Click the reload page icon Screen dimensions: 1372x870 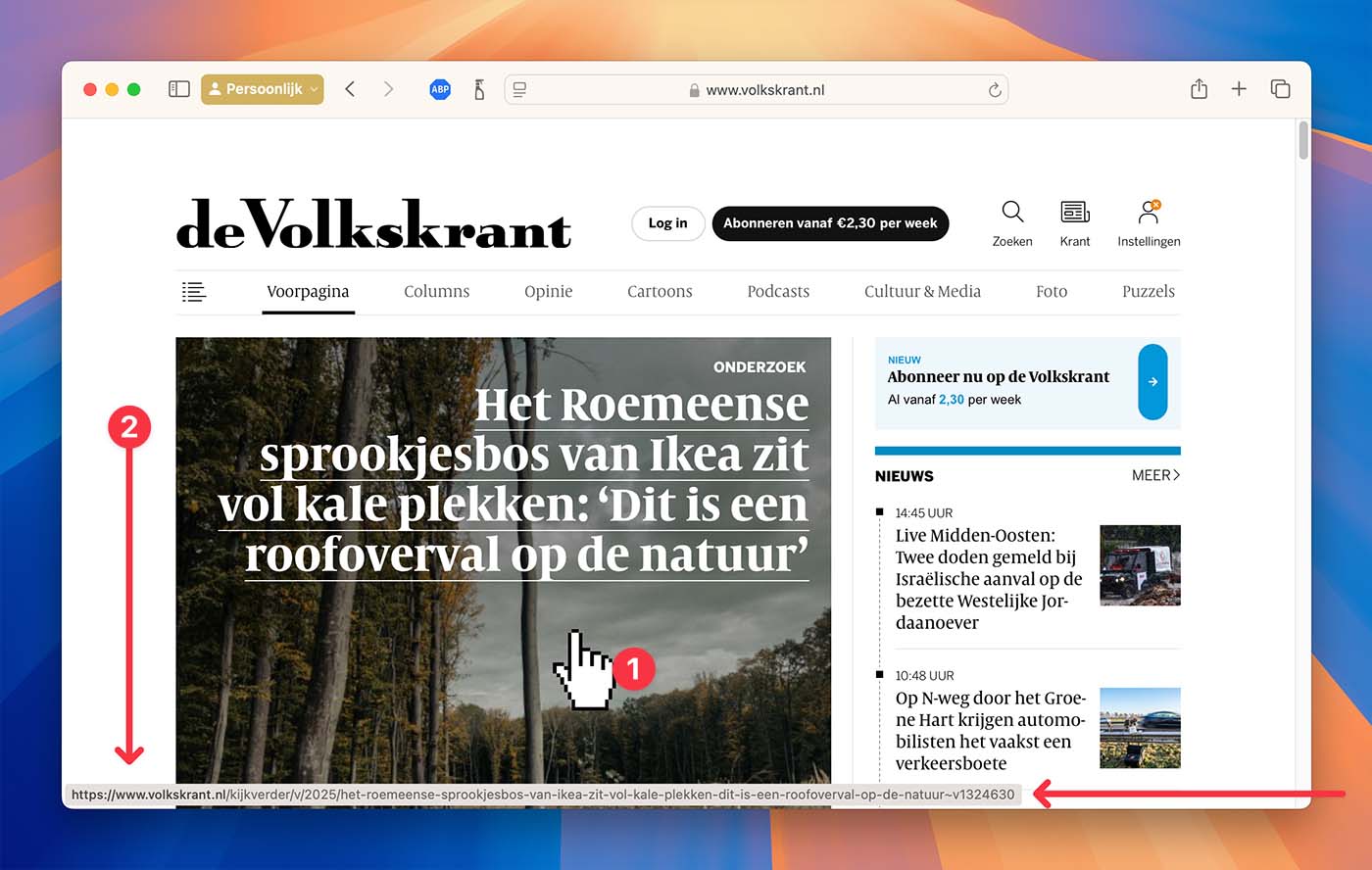[994, 90]
